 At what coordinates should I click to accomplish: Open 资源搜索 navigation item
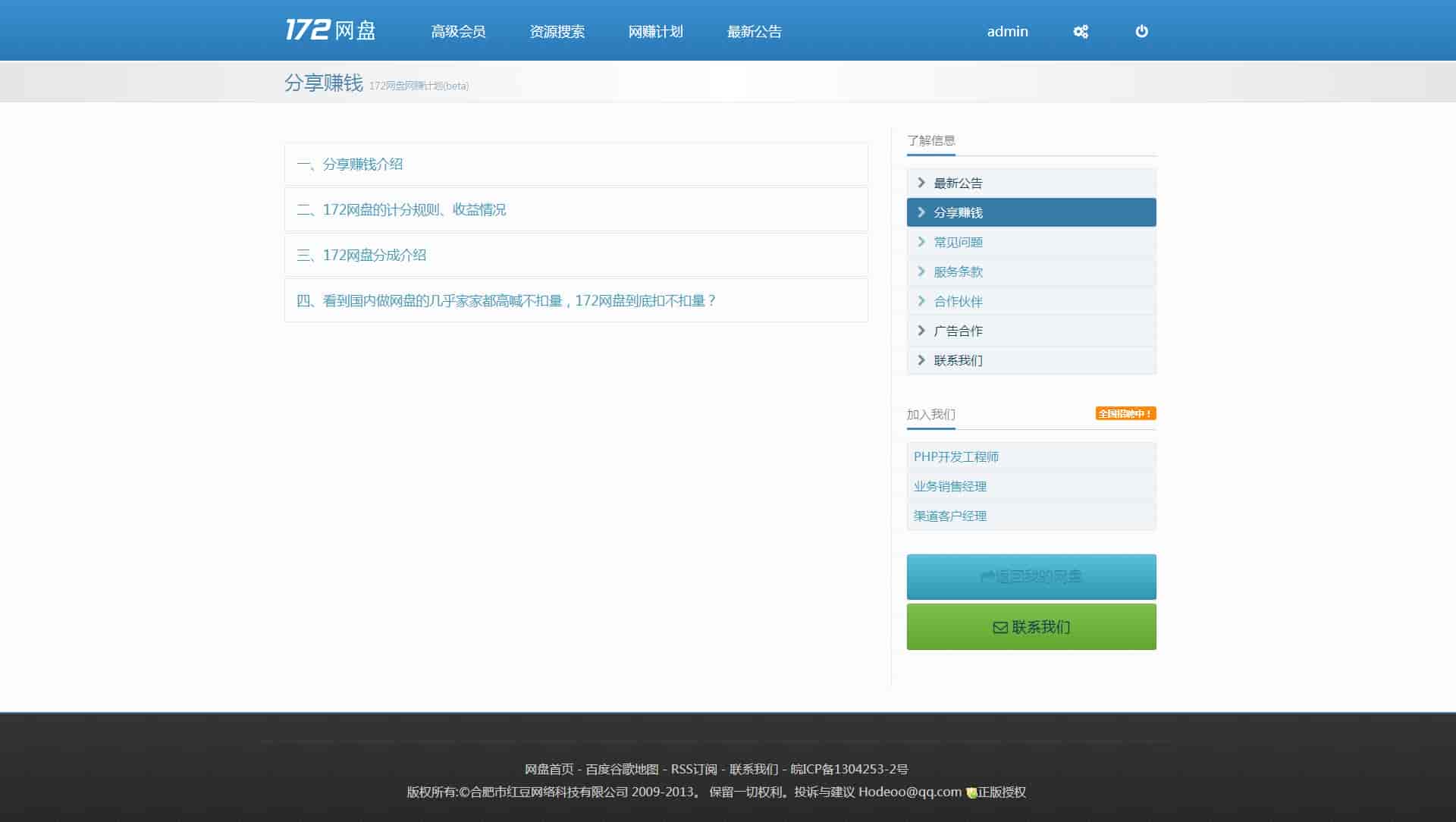pyautogui.click(x=557, y=32)
